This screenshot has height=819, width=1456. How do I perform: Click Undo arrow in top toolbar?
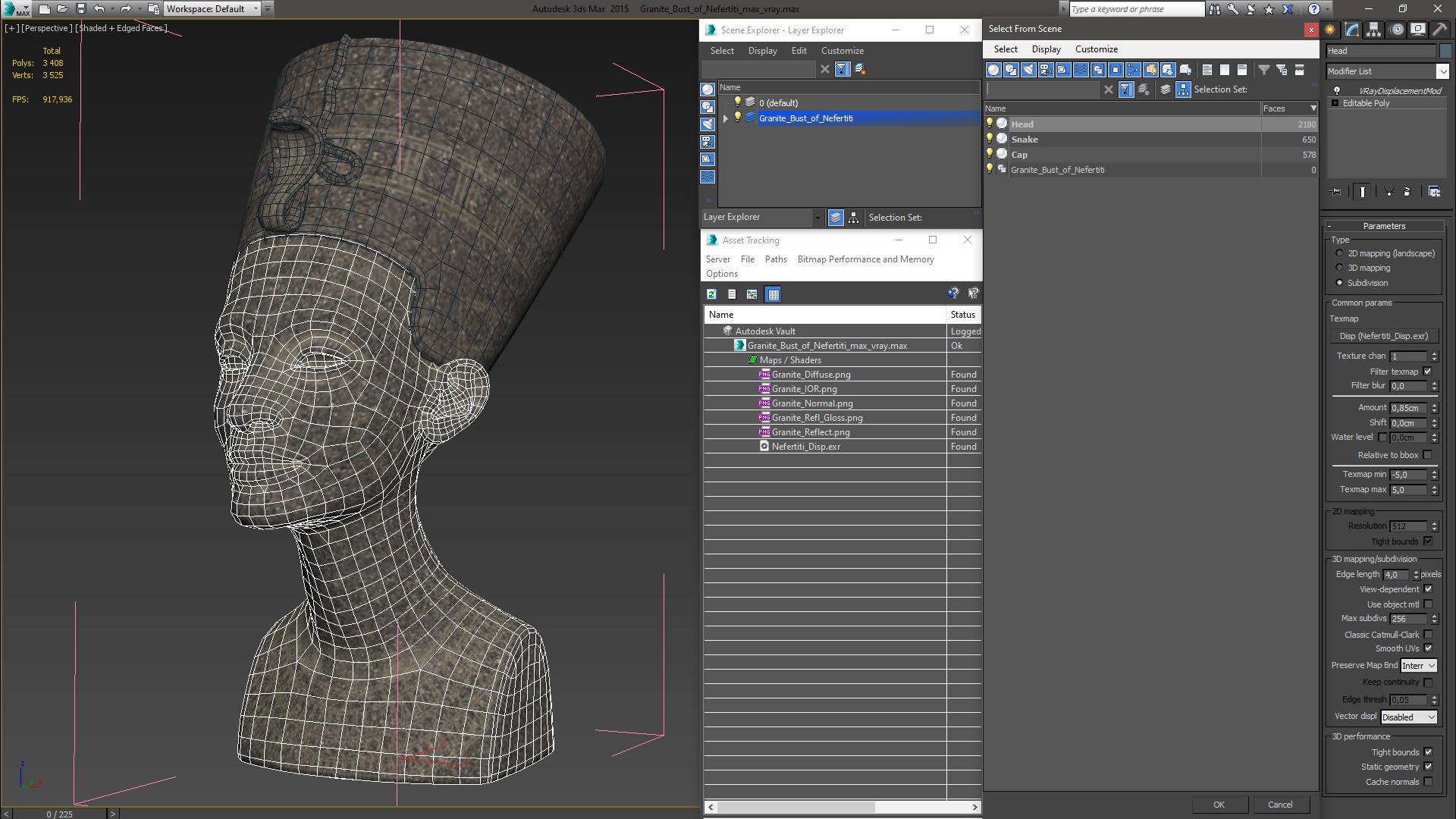coord(99,9)
